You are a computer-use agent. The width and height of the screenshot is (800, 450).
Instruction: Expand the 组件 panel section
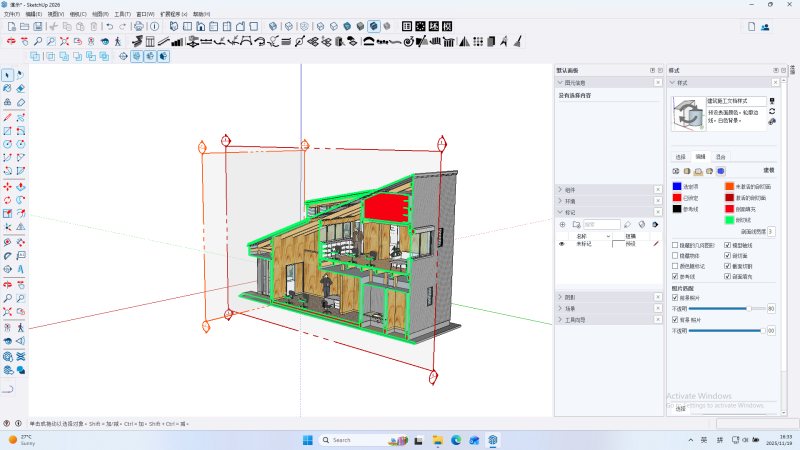pyautogui.click(x=570, y=188)
